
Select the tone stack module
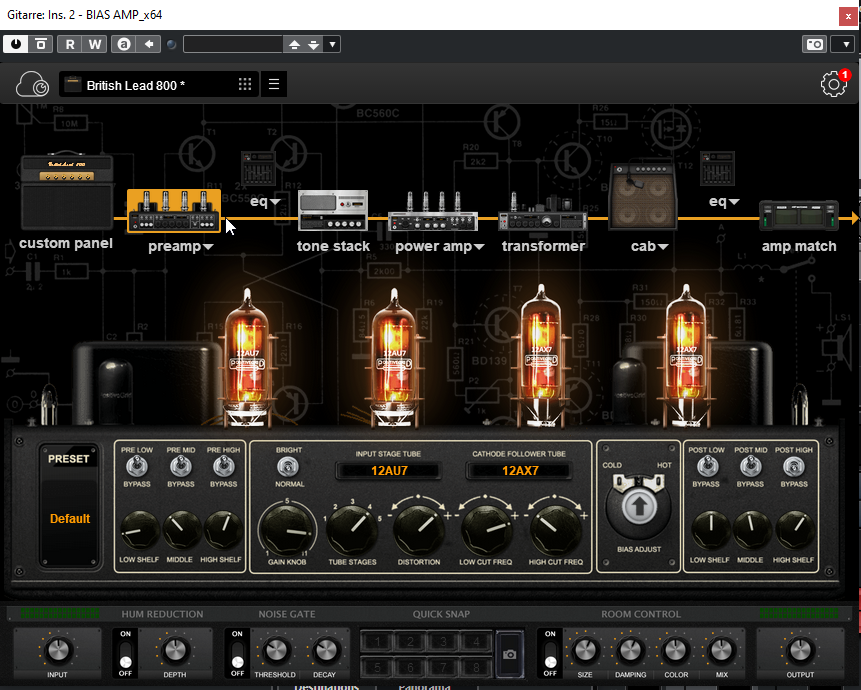pos(333,212)
